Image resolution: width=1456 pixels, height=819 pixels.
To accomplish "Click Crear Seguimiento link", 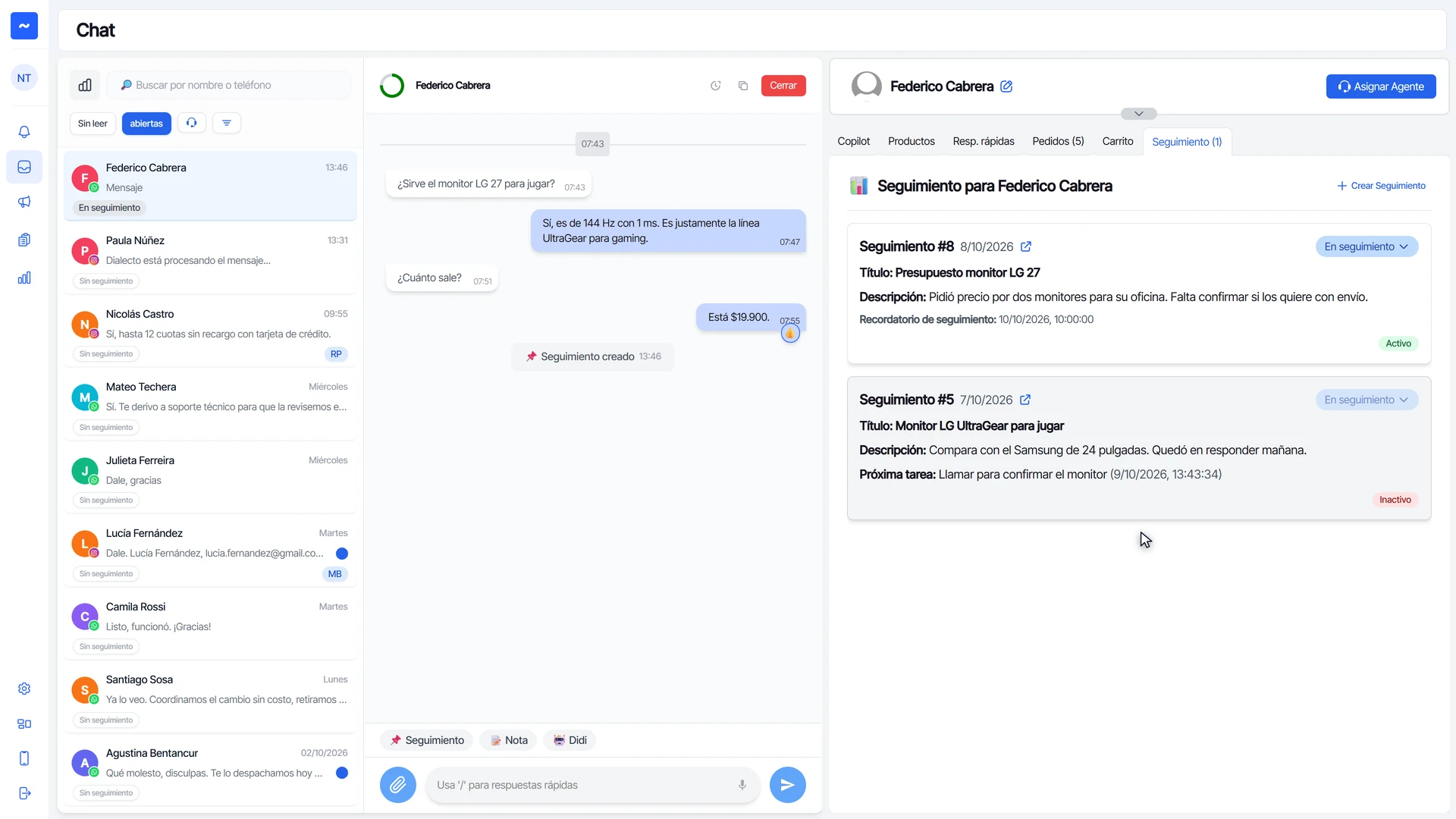I will point(1381,186).
